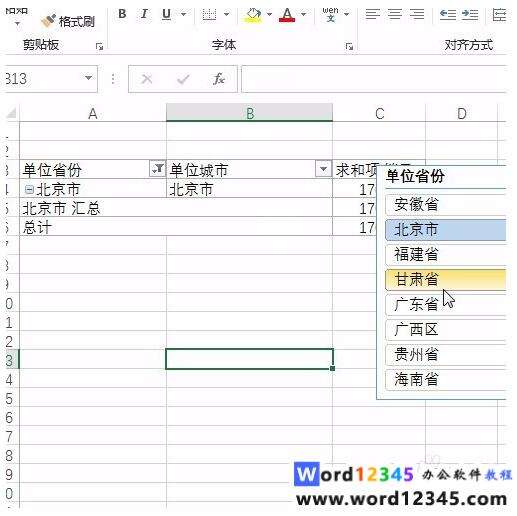This screenshot has height=516, width=517.
Task: Open the 单位城市 filter dropdown
Action: pos(323,169)
